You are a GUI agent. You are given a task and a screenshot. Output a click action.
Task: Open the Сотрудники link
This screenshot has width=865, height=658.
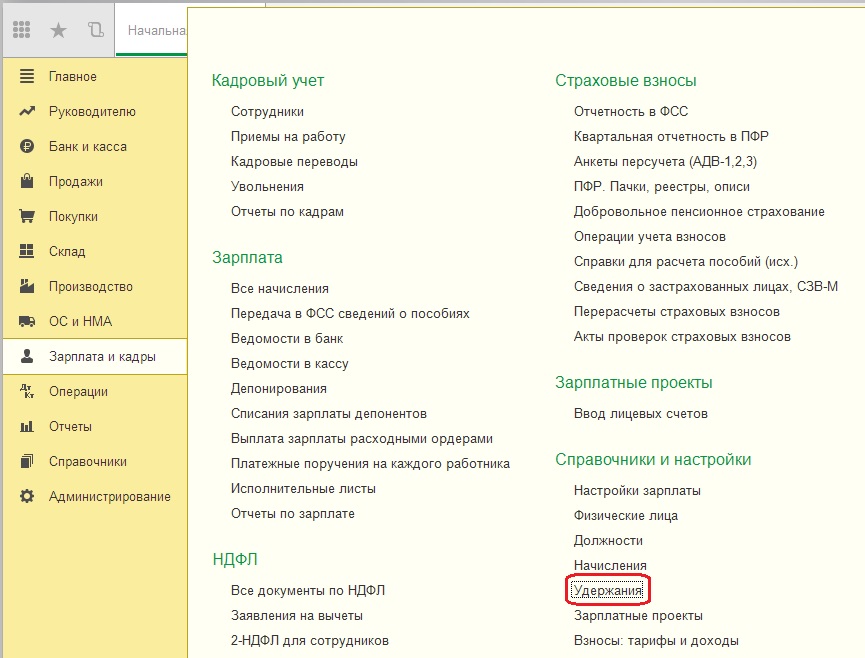point(267,111)
